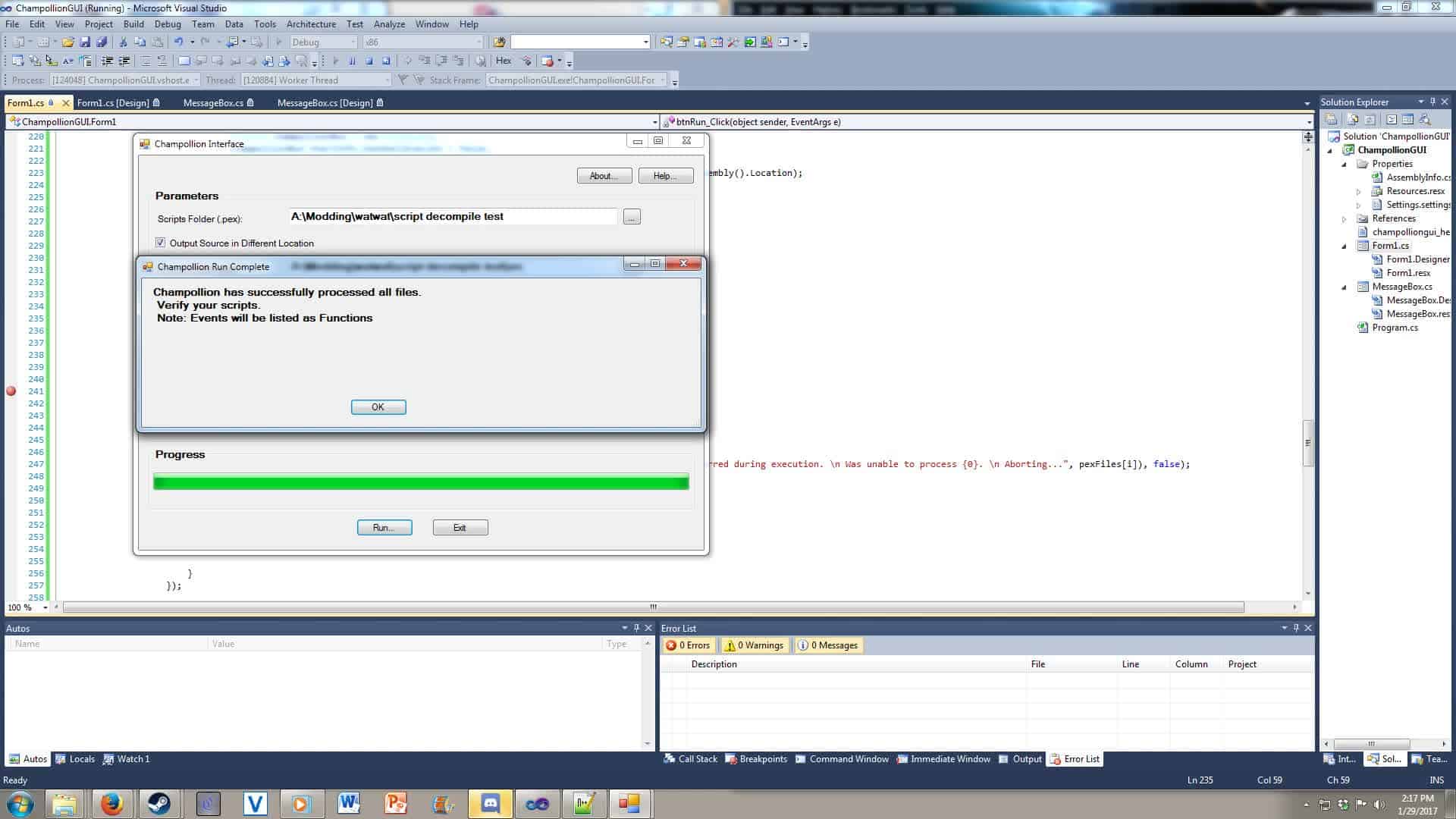Open Steam from the taskbar
1456x819 pixels.
click(158, 804)
